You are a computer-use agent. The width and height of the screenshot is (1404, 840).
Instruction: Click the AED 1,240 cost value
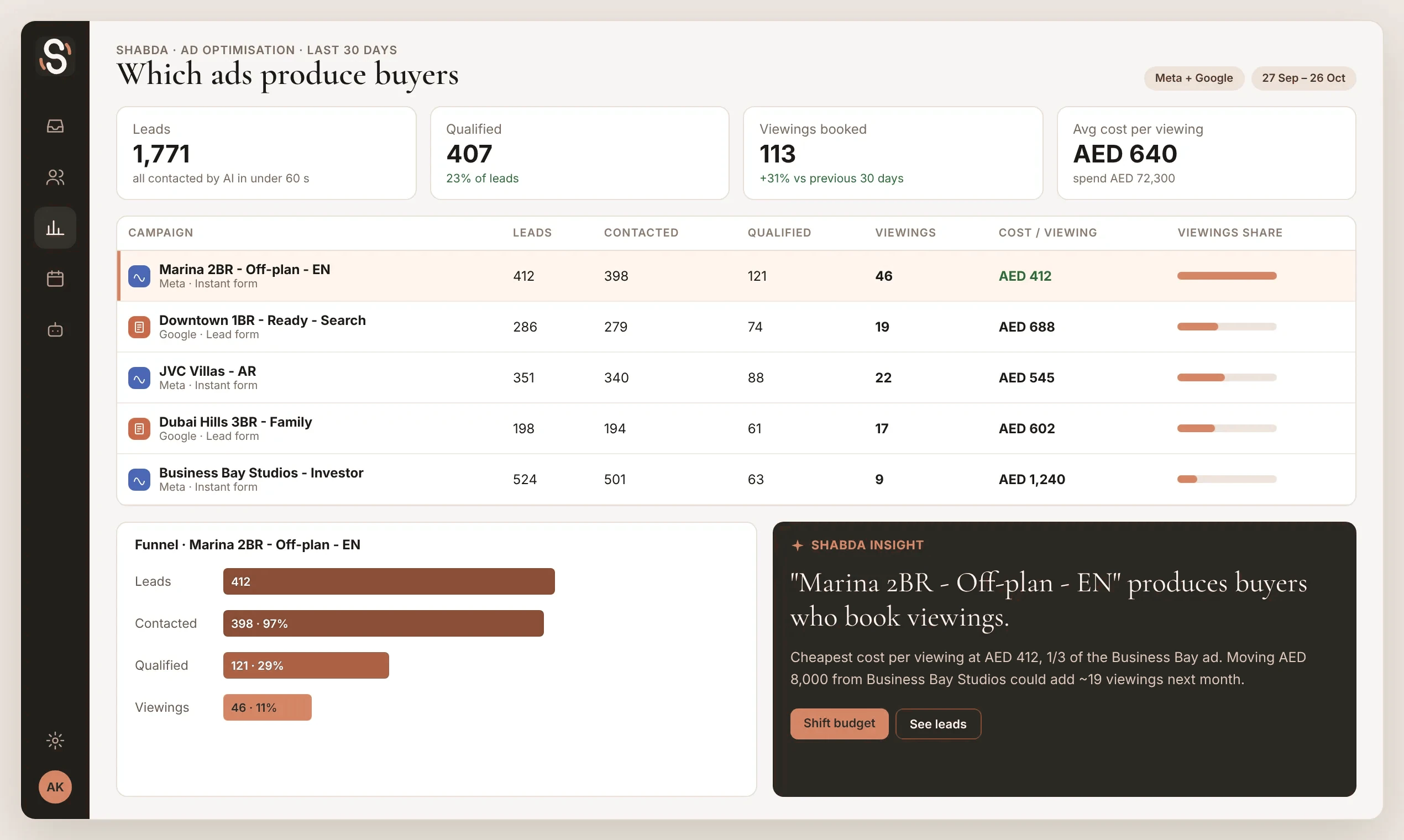click(x=1032, y=480)
